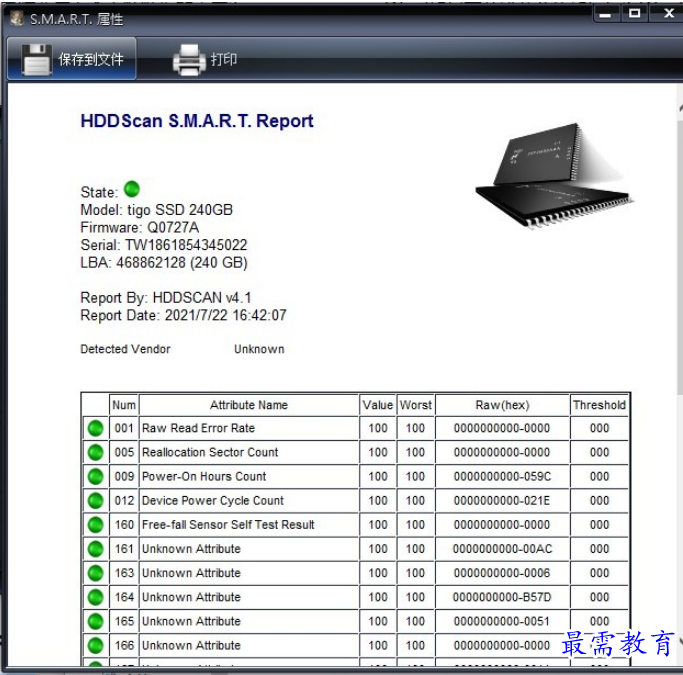Screen dimensions: 683x675
Task: Click raw value 0000000000-059C
Action: (x=502, y=476)
